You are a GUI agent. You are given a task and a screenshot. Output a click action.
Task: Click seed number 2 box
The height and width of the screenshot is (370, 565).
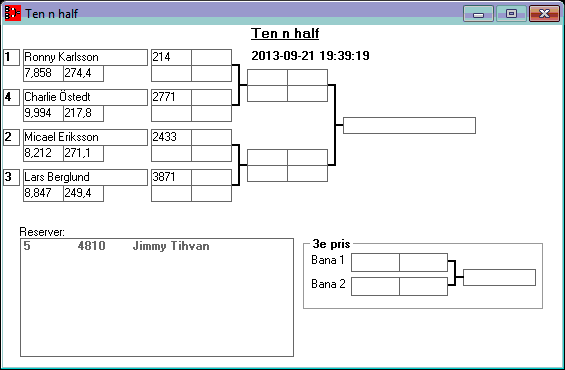click(x=12, y=137)
